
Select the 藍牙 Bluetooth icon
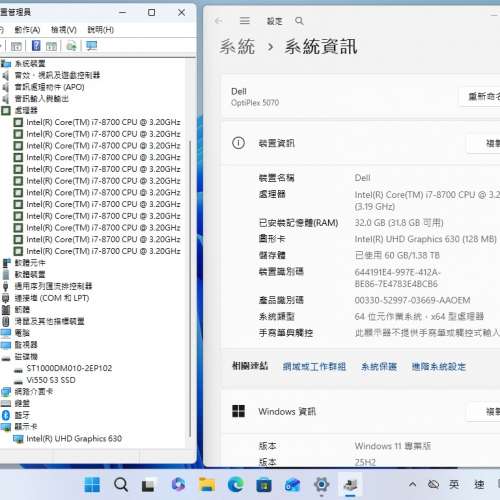[6, 415]
